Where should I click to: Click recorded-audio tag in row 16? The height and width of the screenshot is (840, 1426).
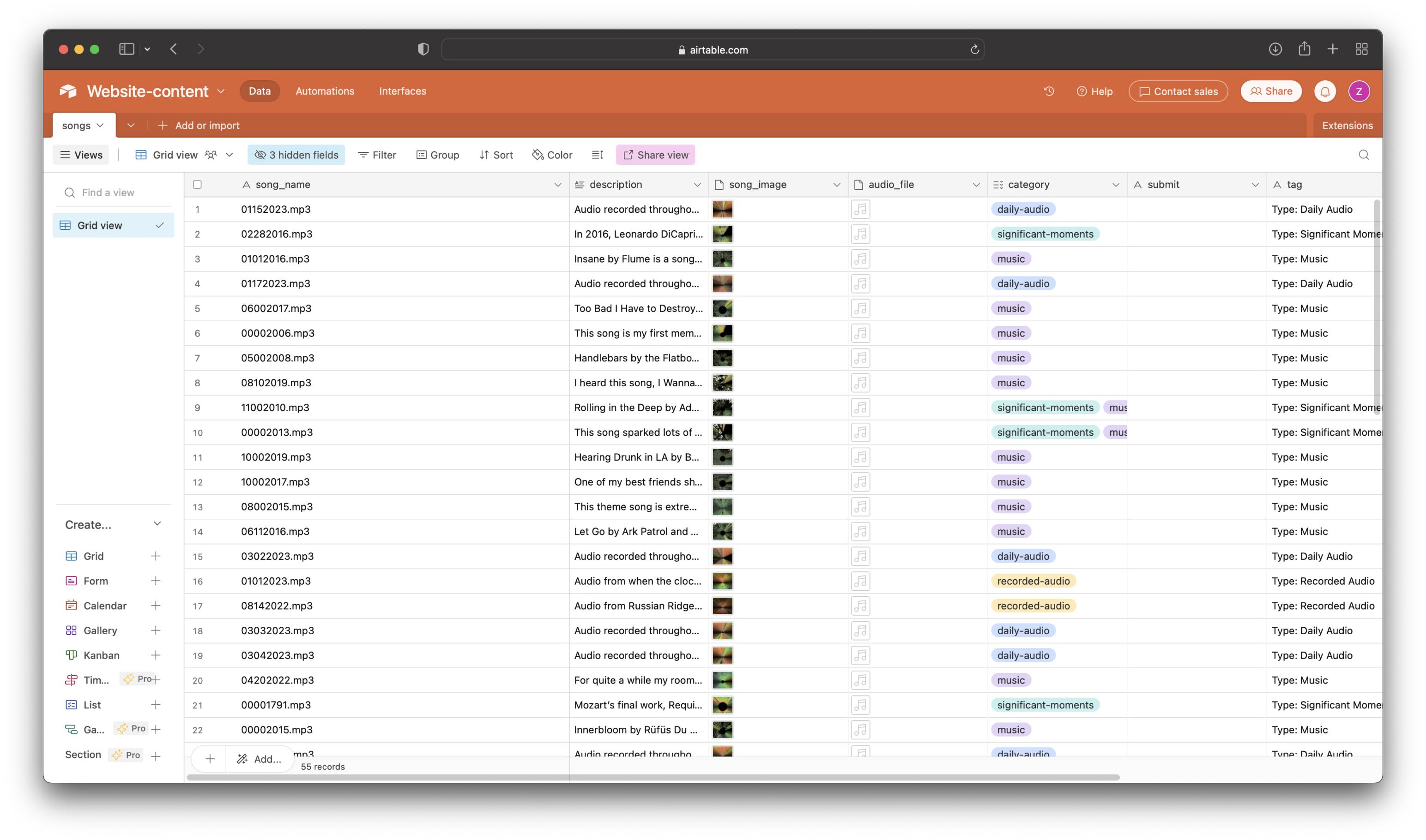[1033, 582]
